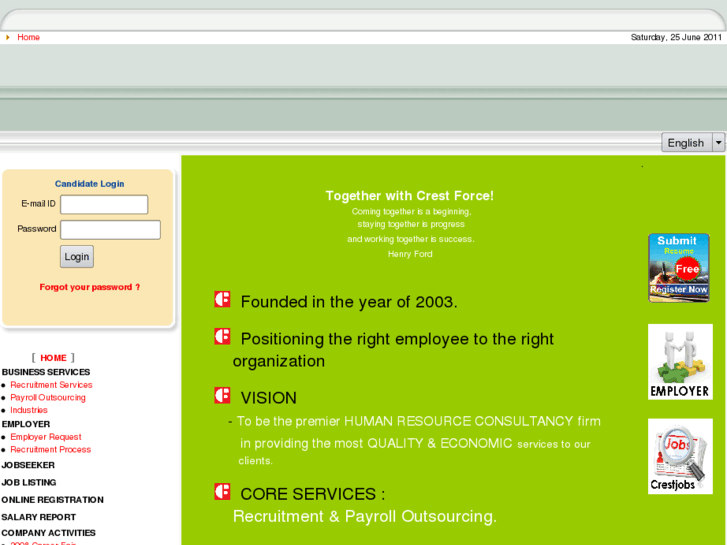Click Recruitment & Payroll Outsourcing text
The width and height of the screenshot is (727, 545).
point(364,516)
